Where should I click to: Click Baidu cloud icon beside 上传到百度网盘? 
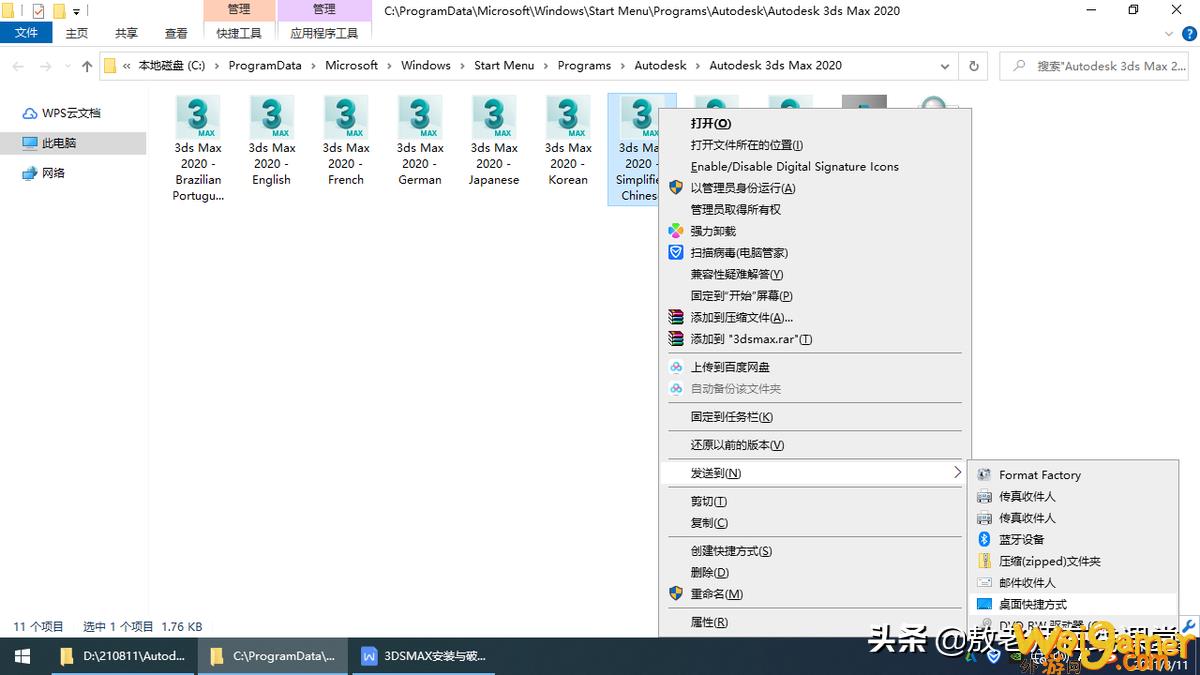click(676, 367)
